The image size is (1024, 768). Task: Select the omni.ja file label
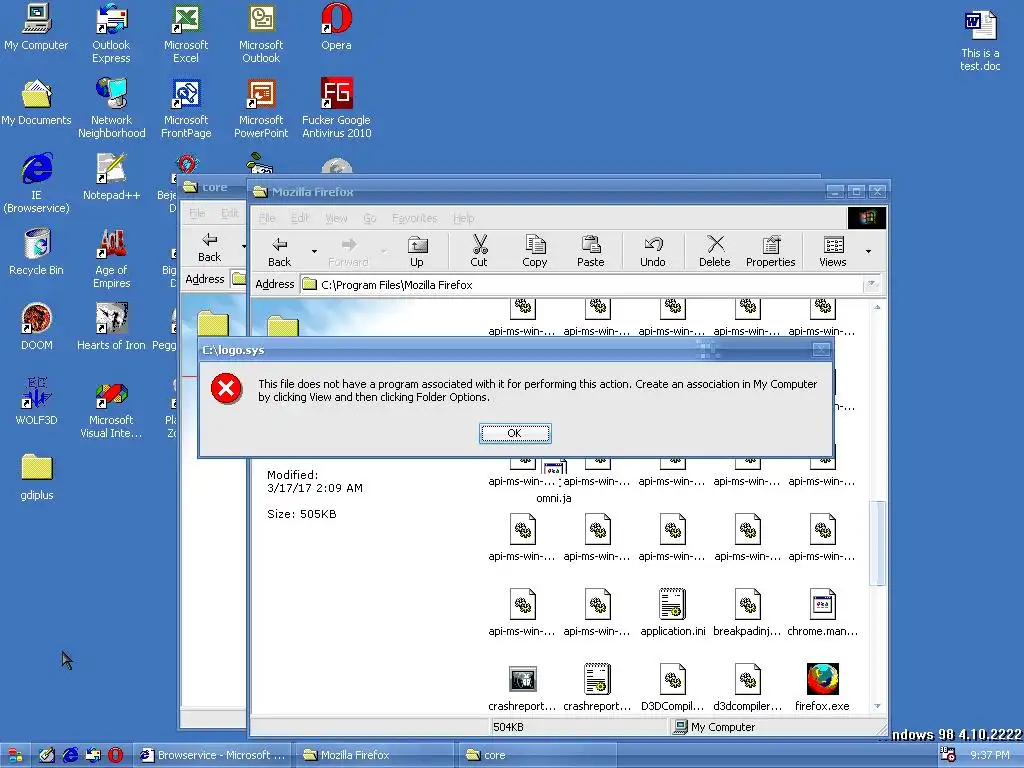point(554,498)
